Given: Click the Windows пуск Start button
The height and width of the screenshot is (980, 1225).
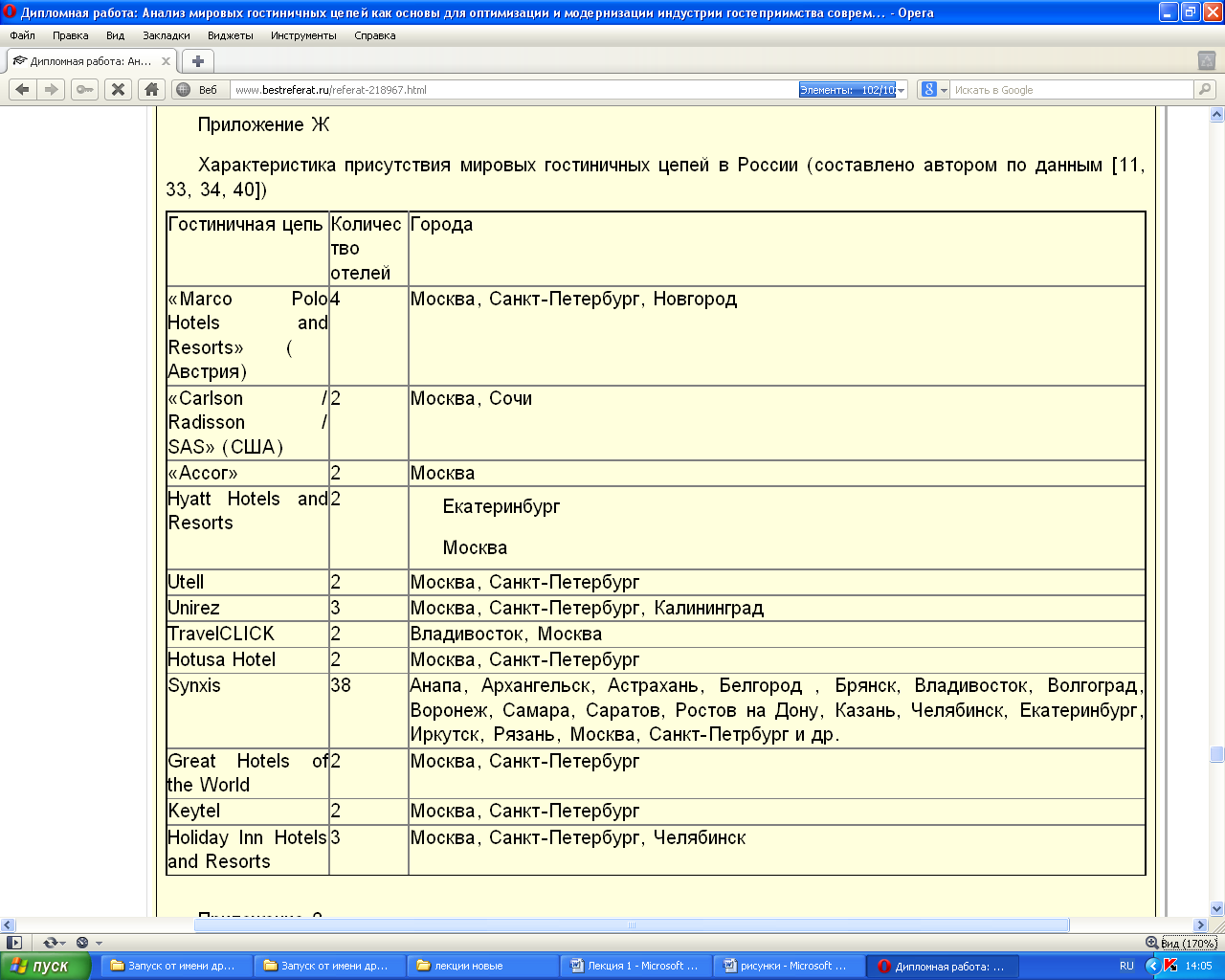Looking at the screenshot, I should 45,966.
